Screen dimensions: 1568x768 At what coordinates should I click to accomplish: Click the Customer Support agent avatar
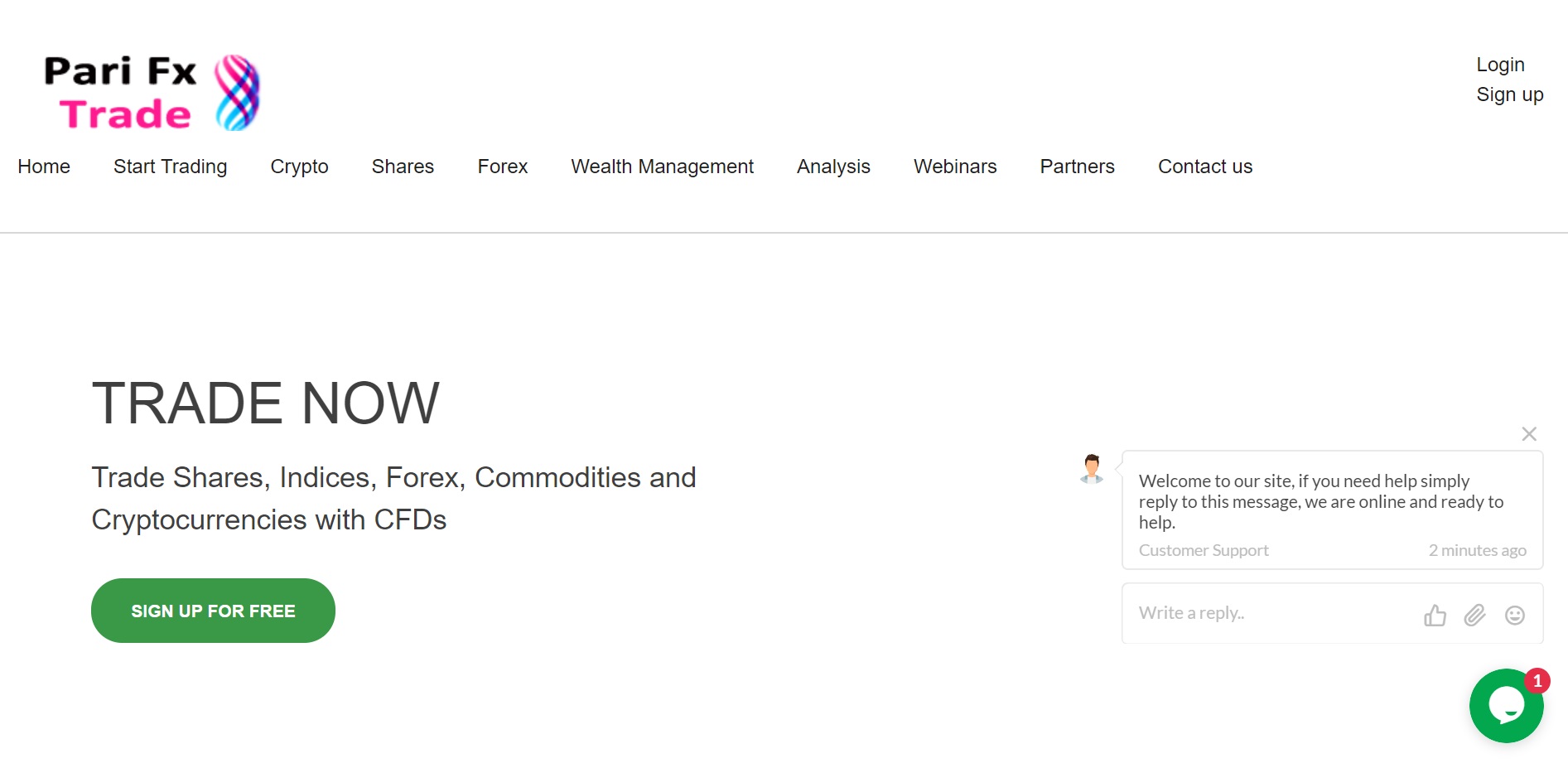pyautogui.click(x=1092, y=469)
